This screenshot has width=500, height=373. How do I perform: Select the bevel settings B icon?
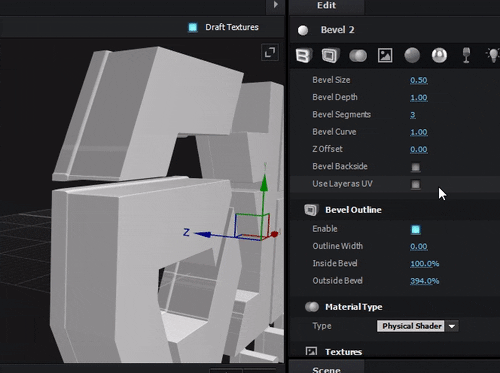pos(304,55)
